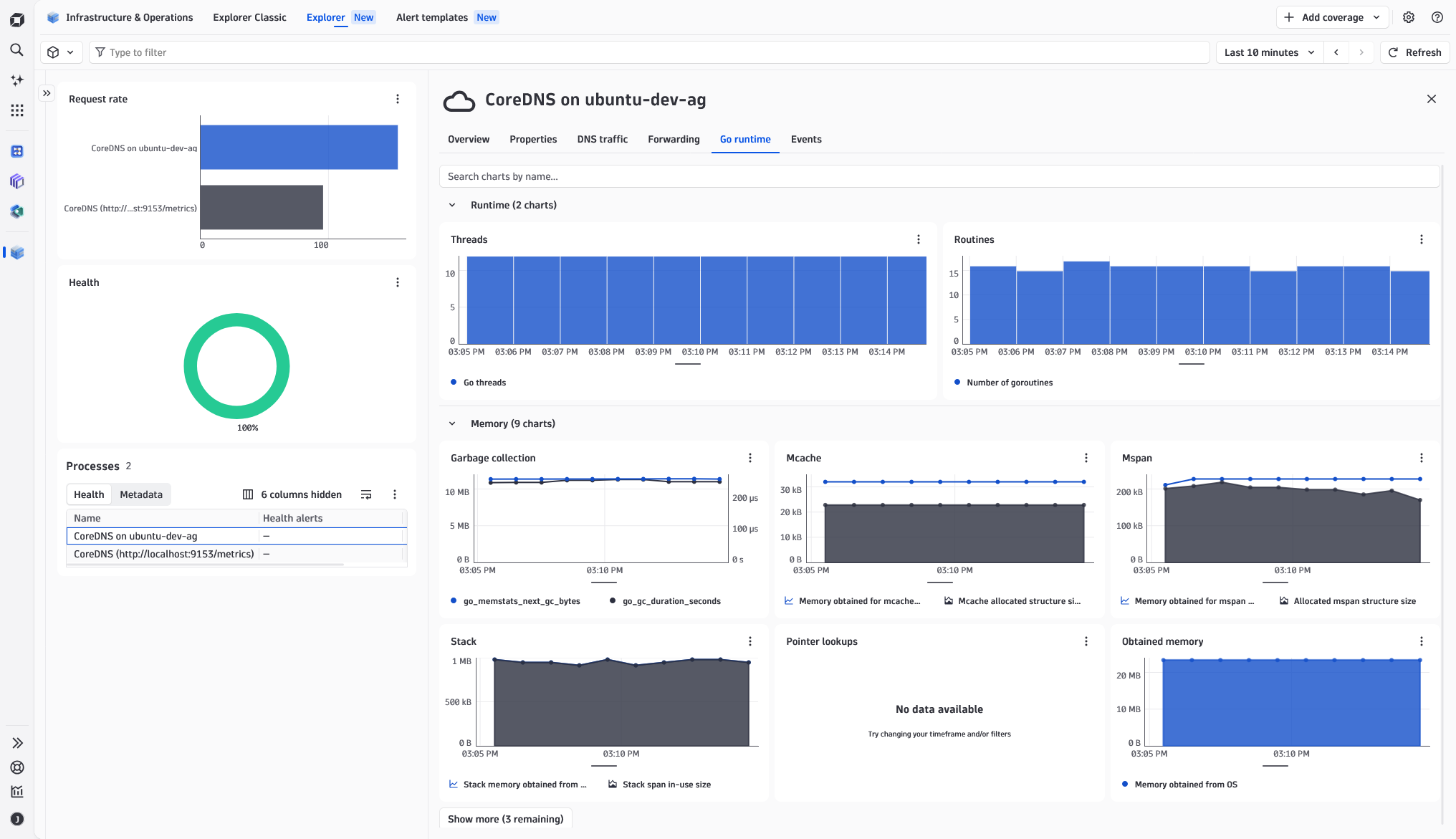
Task: Toggle Go threads legend series
Action: [479, 383]
